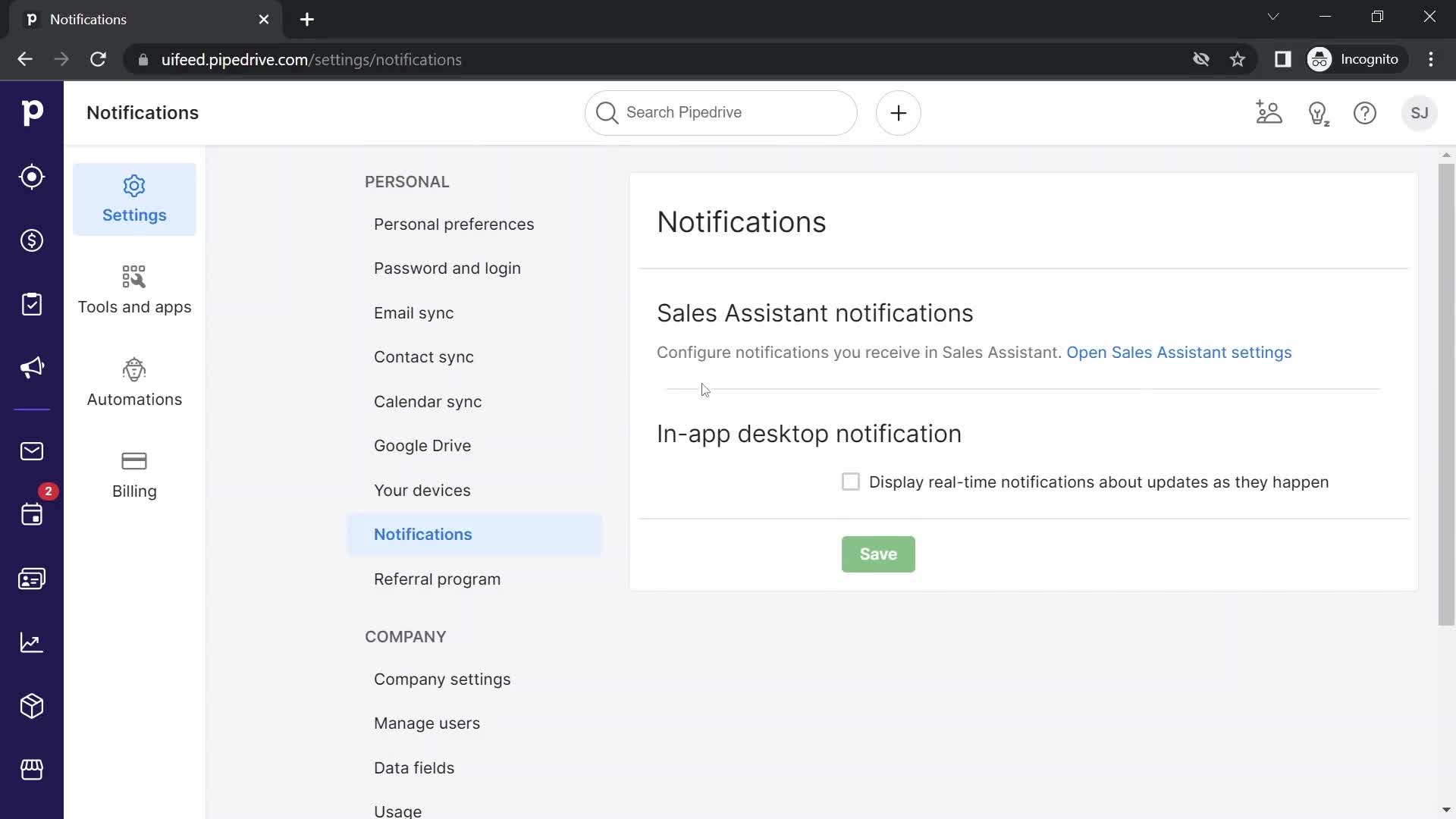Select the Settings section tab
This screenshot has height=819, width=1456.
click(134, 199)
